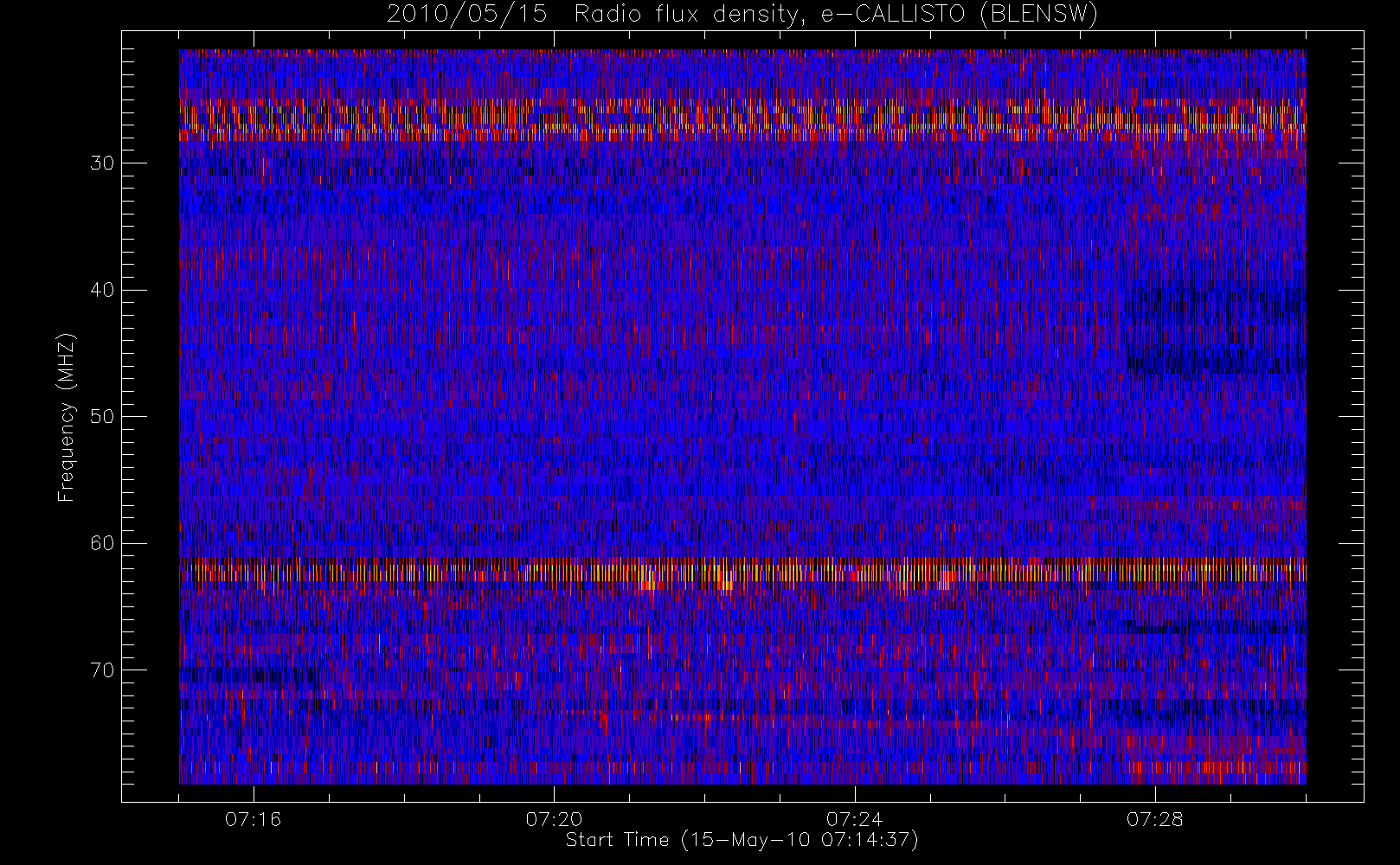1400x865 pixels.
Task: Click the 60 frequency tick label
Action: coord(102,543)
